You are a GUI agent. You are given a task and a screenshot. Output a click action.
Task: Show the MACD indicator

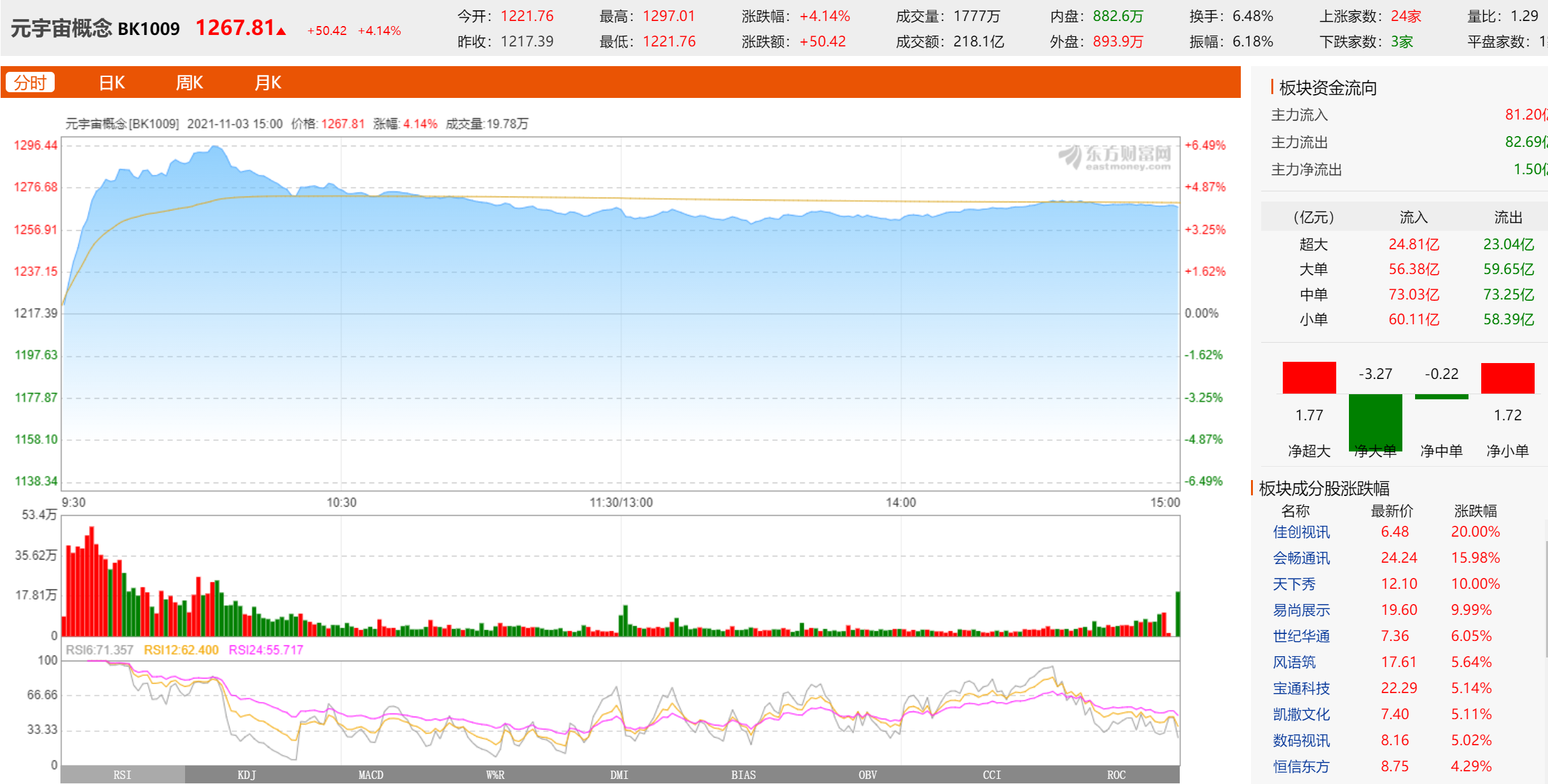click(371, 774)
